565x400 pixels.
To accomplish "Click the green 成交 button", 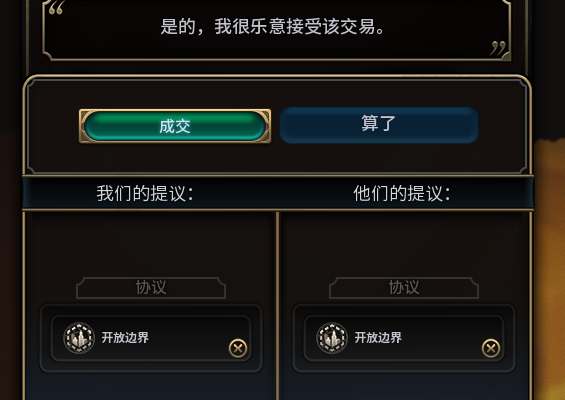I will click(175, 126).
